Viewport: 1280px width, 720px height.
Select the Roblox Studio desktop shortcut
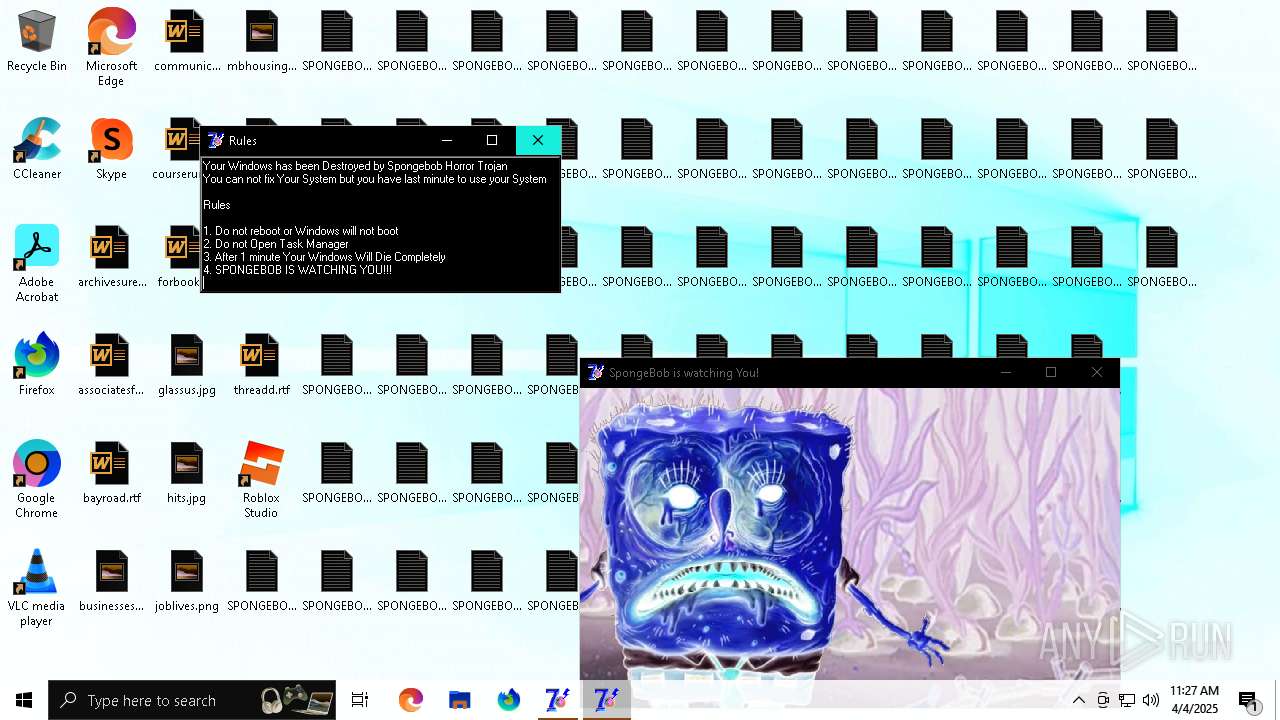[261, 479]
